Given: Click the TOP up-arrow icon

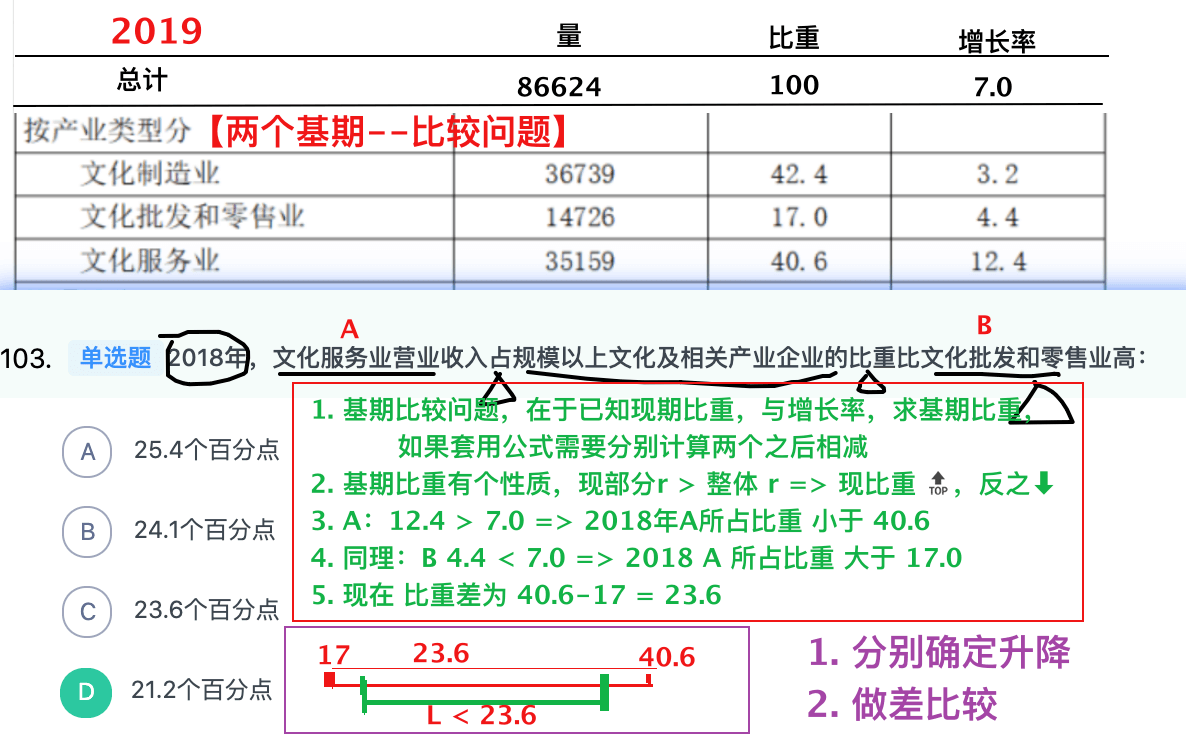Looking at the screenshot, I should tap(937, 485).
